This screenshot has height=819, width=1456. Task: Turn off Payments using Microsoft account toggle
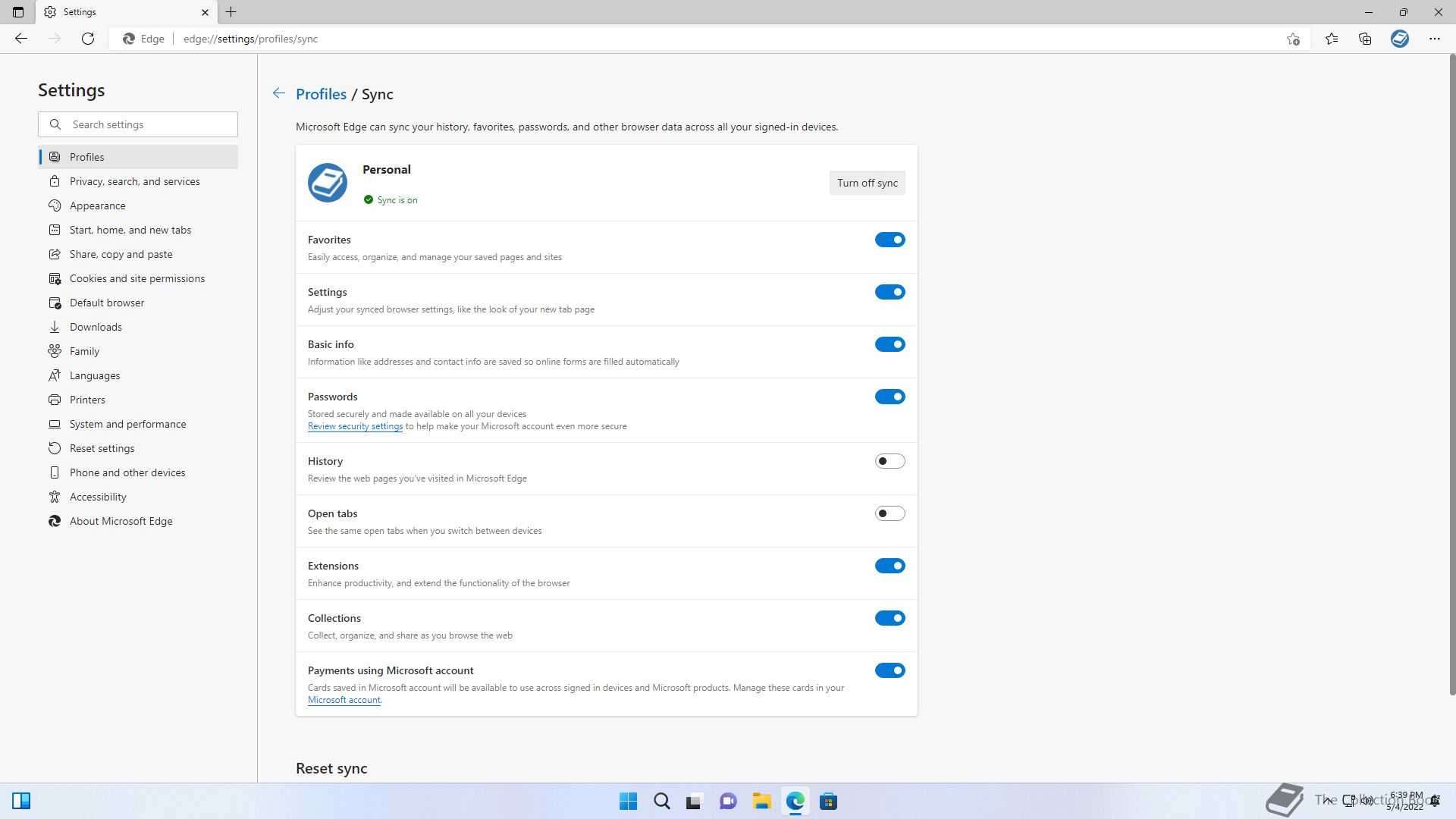(890, 670)
